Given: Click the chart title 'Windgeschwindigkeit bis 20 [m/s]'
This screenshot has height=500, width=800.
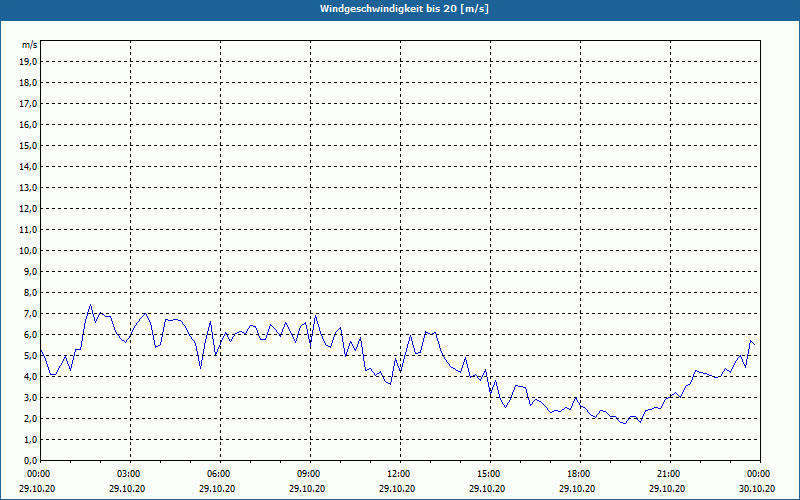Looking at the screenshot, I should [x=404, y=9].
